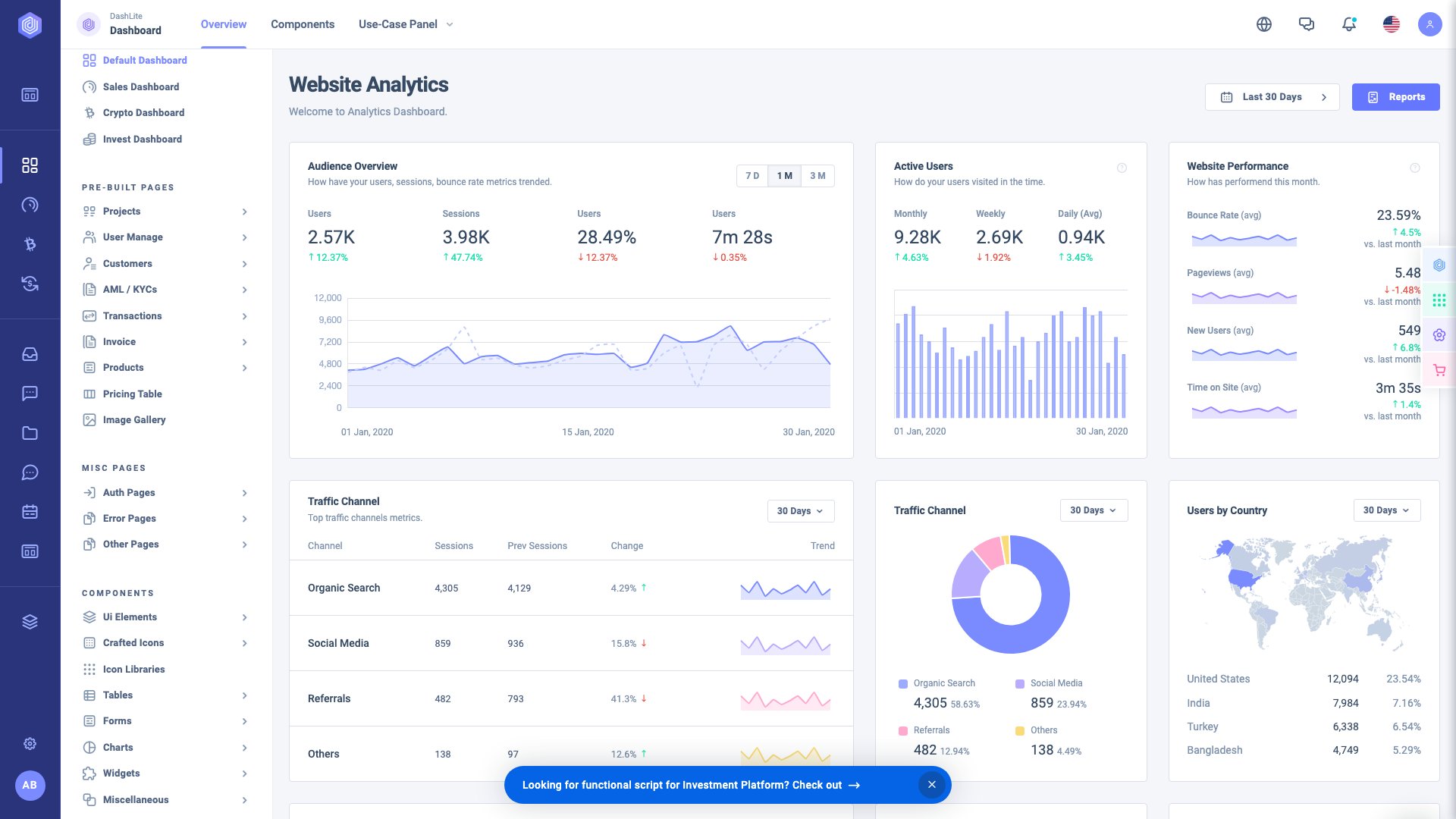Click the globe language icon in the header
The image size is (1456, 819).
[1264, 24]
